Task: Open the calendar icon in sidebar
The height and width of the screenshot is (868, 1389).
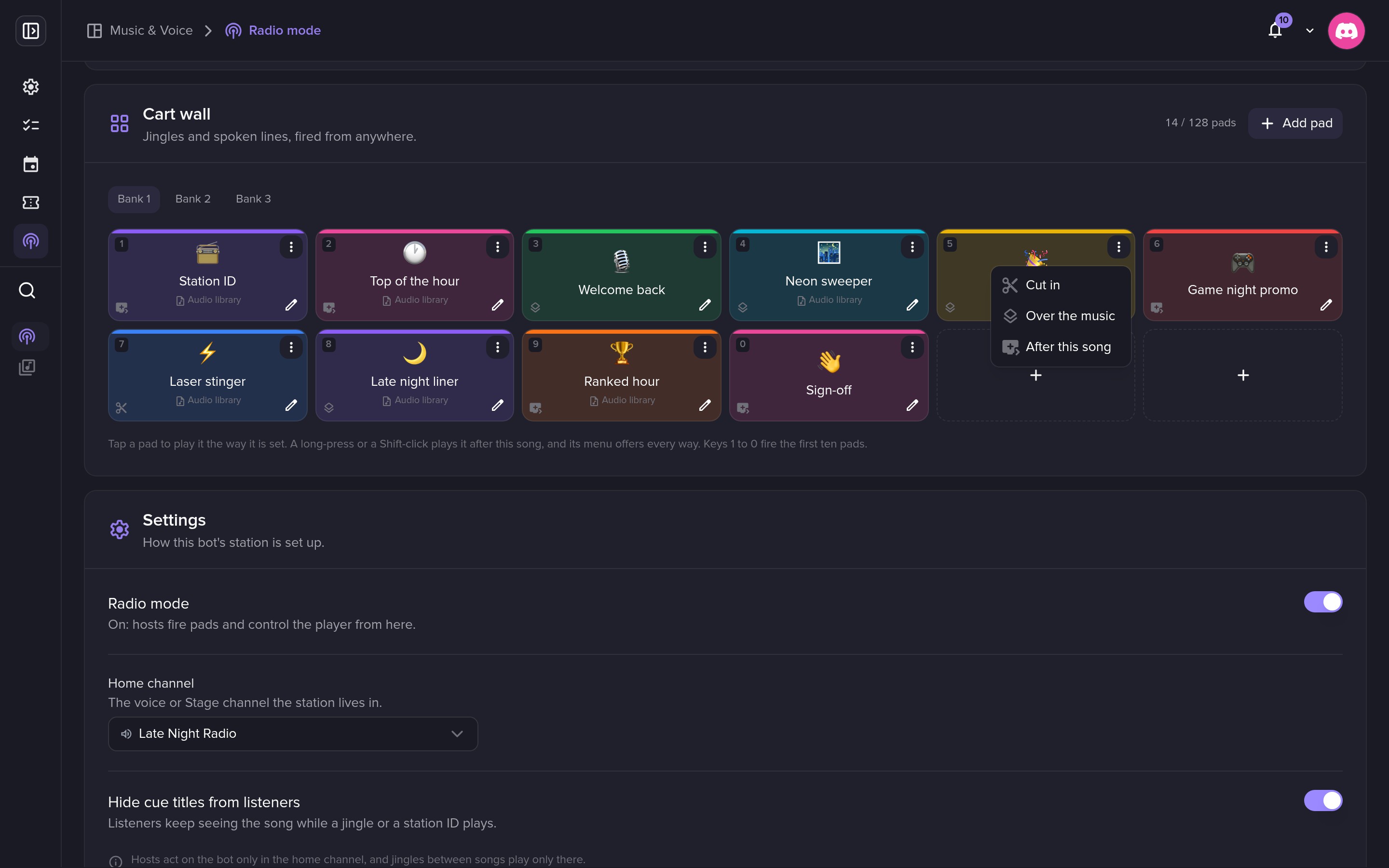Action: tap(30, 164)
